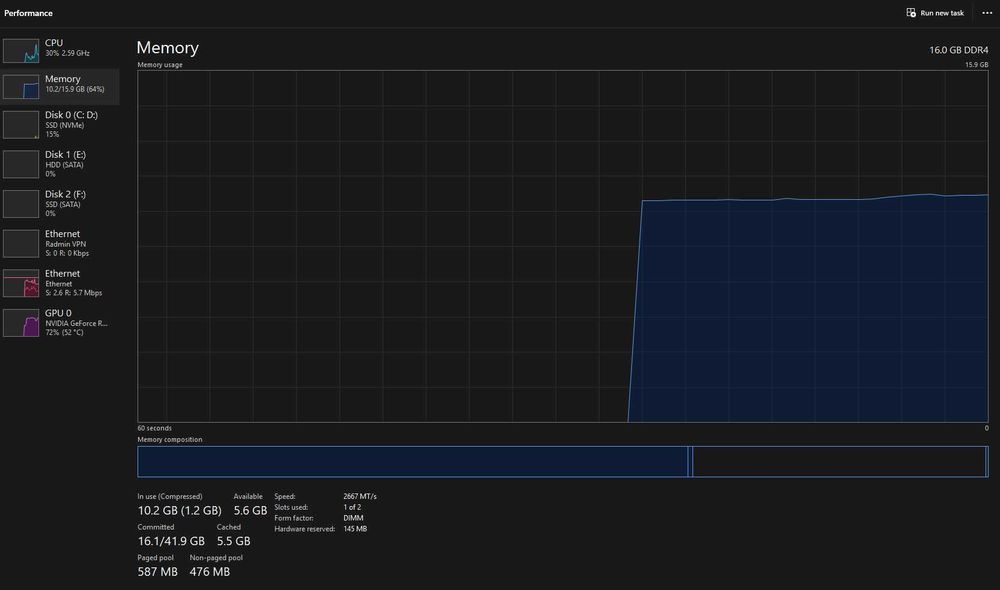Click the Form factor value DIMM
Screen dimensions: 1000x590
[353, 518]
